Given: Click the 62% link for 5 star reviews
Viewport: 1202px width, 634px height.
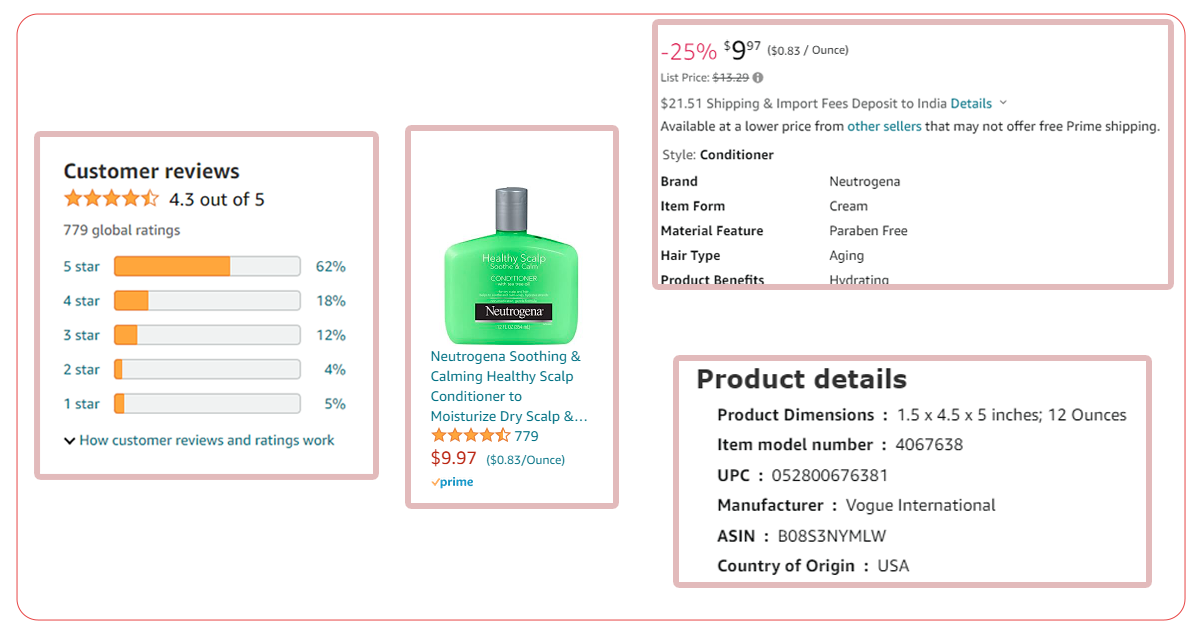Looking at the screenshot, I should pyautogui.click(x=330, y=266).
